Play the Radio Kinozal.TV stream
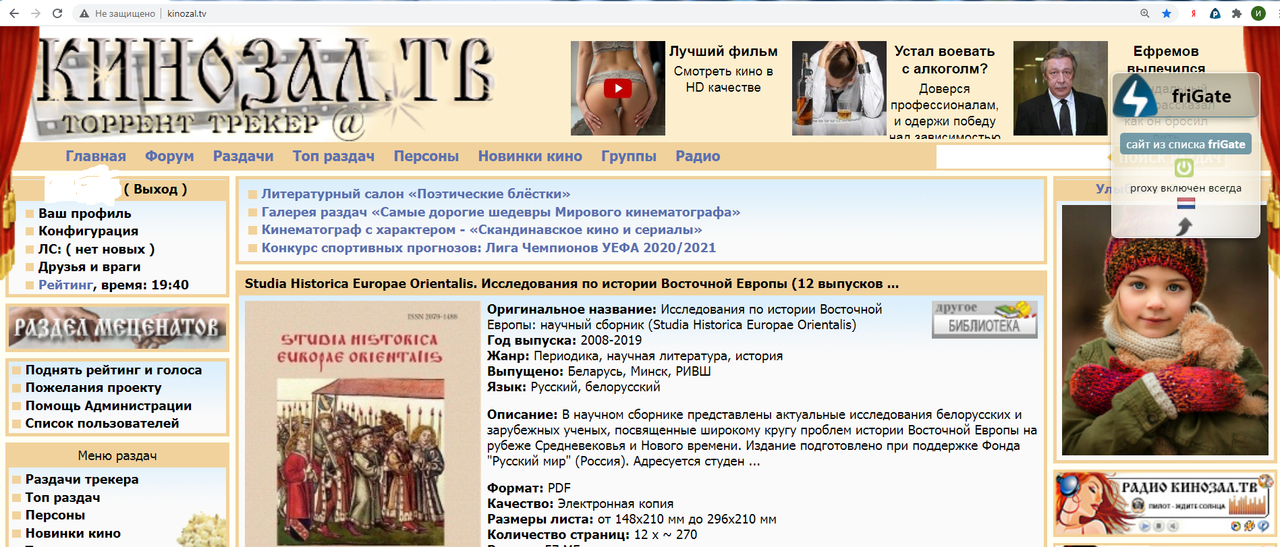Screen dimensions: 1280x547 pyautogui.click(x=1145, y=526)
